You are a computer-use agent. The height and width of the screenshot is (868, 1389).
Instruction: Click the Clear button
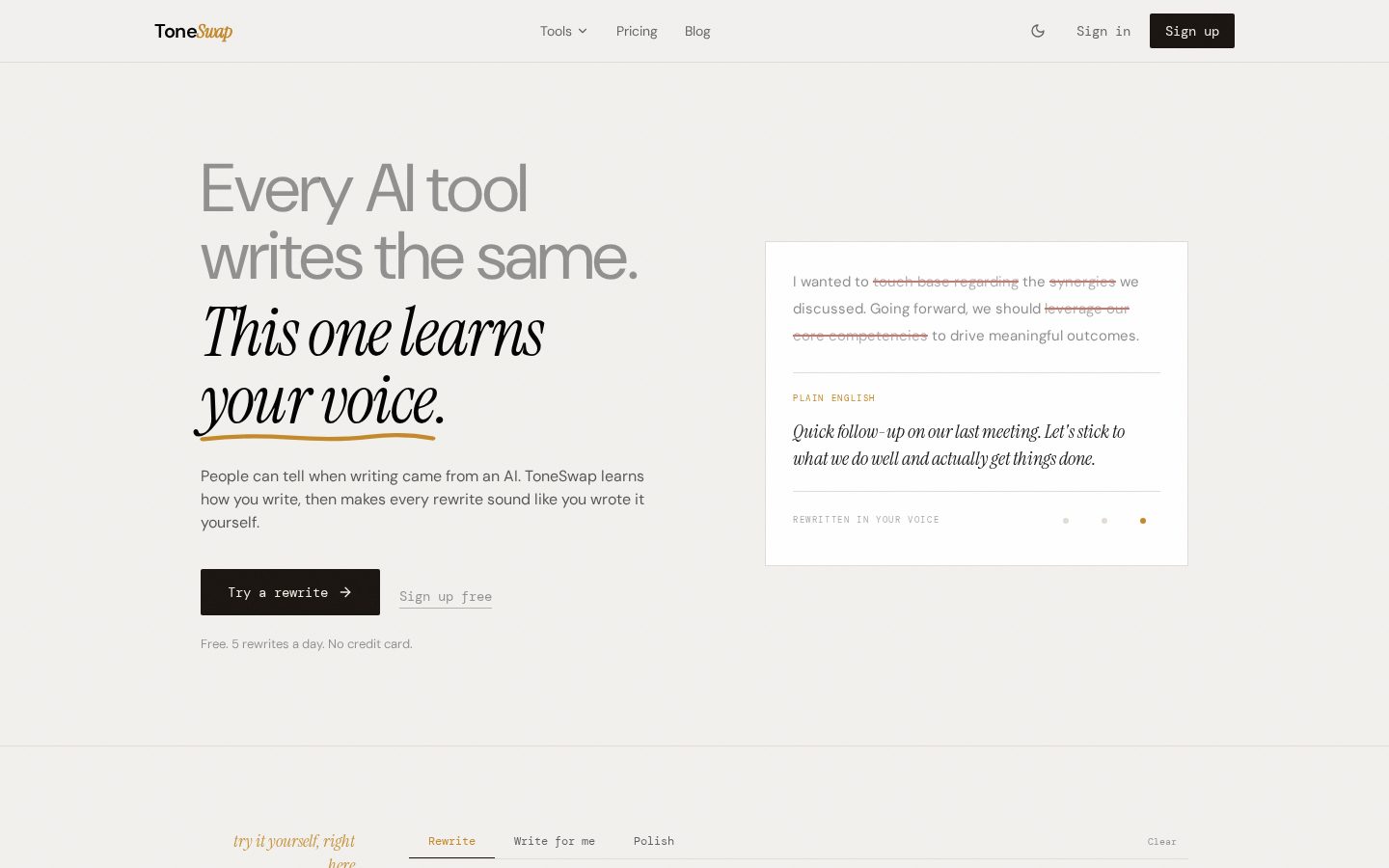coord(1162,842)
